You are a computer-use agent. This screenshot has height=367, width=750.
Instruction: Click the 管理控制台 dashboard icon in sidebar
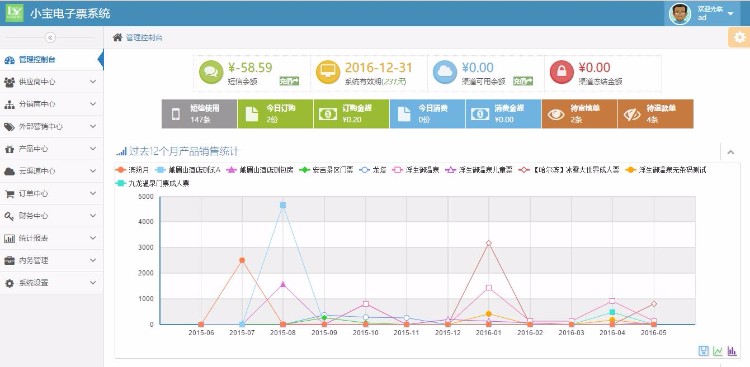[9, 60]
